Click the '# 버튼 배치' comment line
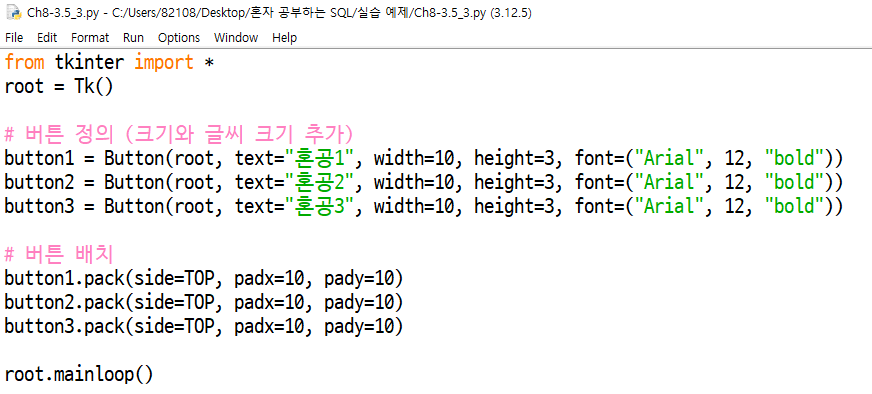Screen dimensions: 872x394 [x=59, y=254]
